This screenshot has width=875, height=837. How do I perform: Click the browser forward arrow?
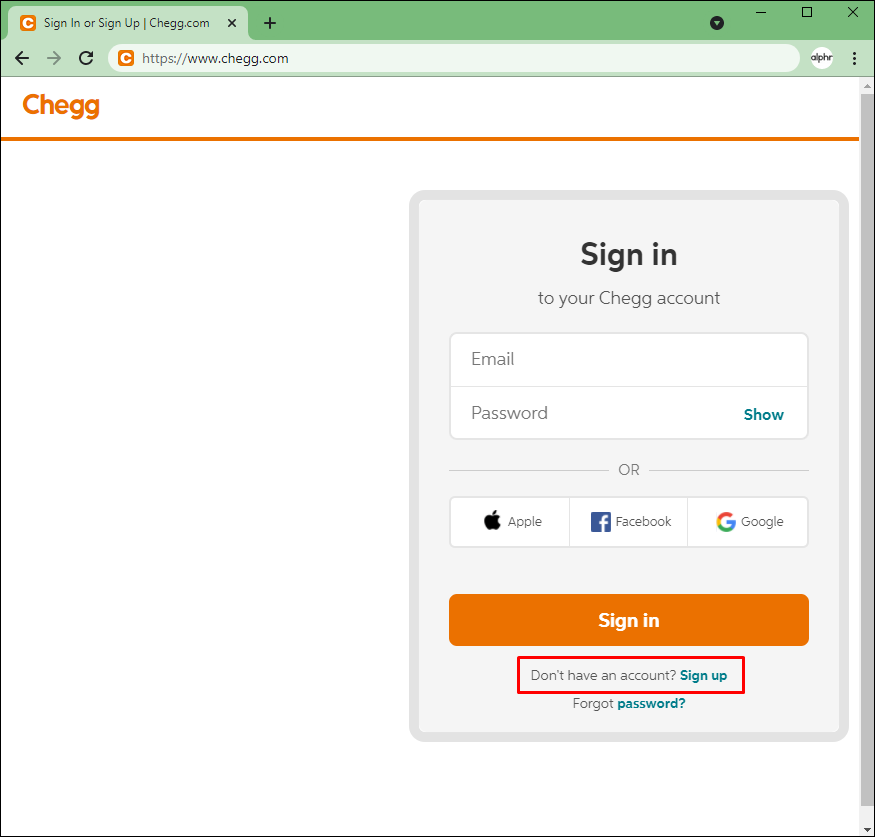click(54, 58)
